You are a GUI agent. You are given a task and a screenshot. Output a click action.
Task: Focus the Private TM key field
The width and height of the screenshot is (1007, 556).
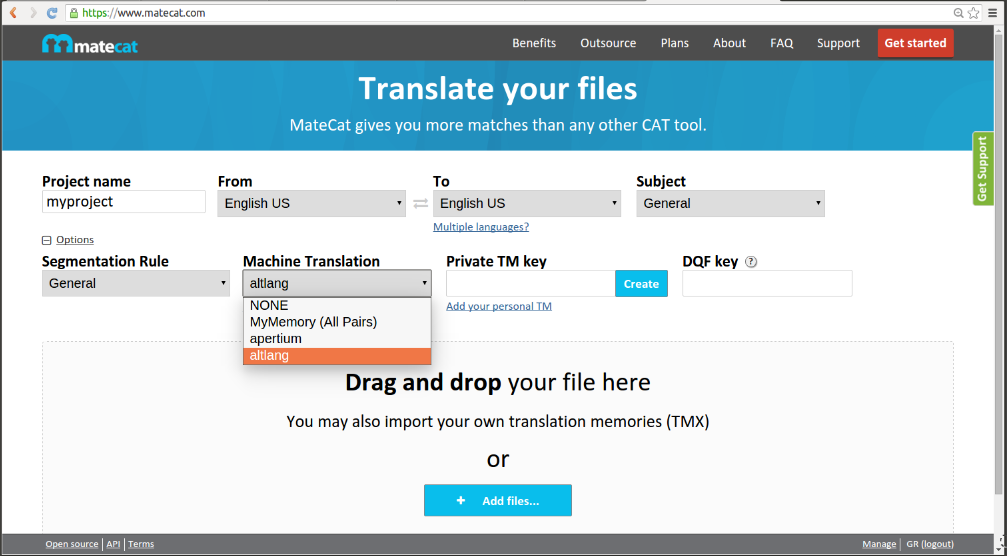coord(530,284)
